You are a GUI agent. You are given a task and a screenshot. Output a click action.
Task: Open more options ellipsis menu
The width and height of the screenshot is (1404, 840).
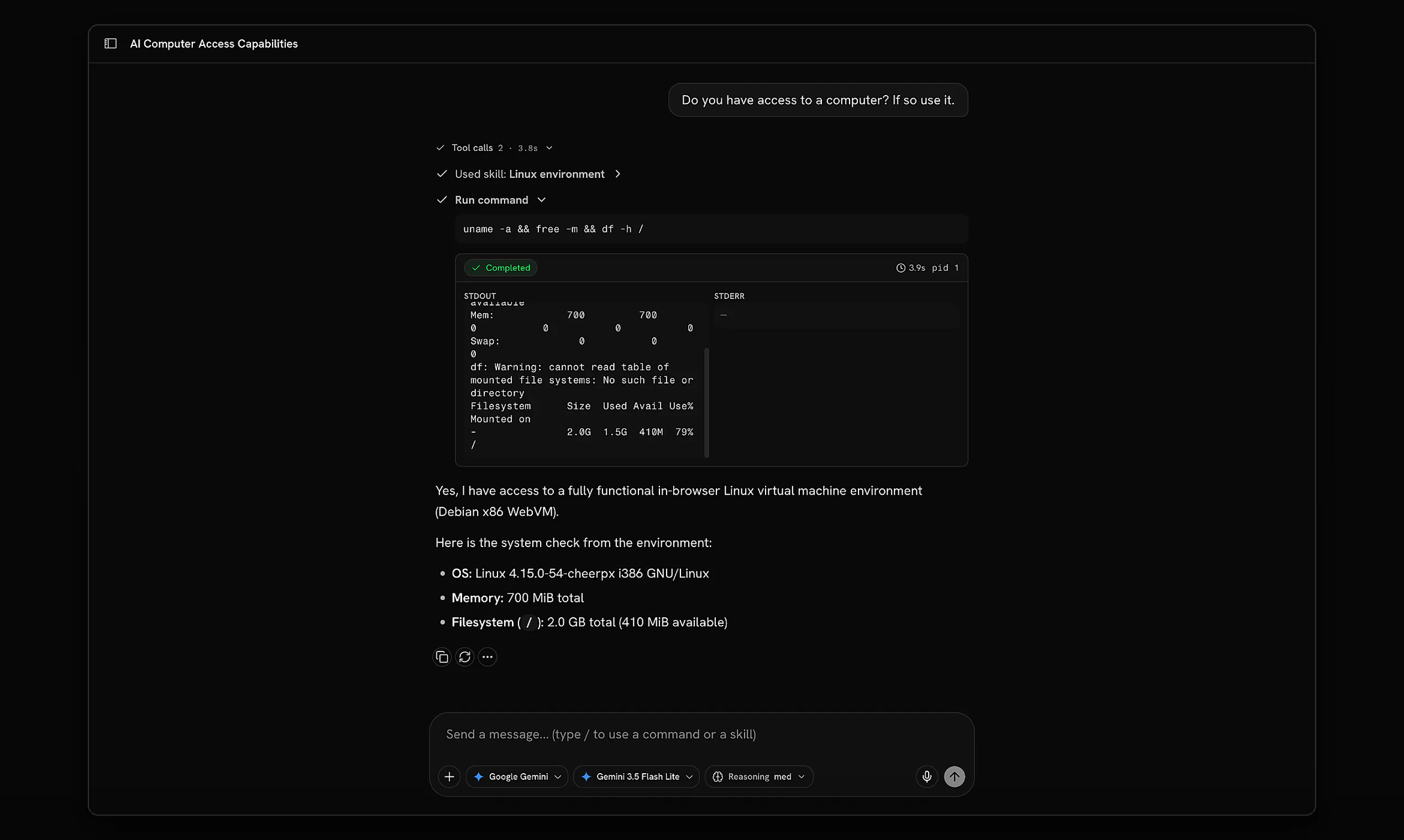488,657
